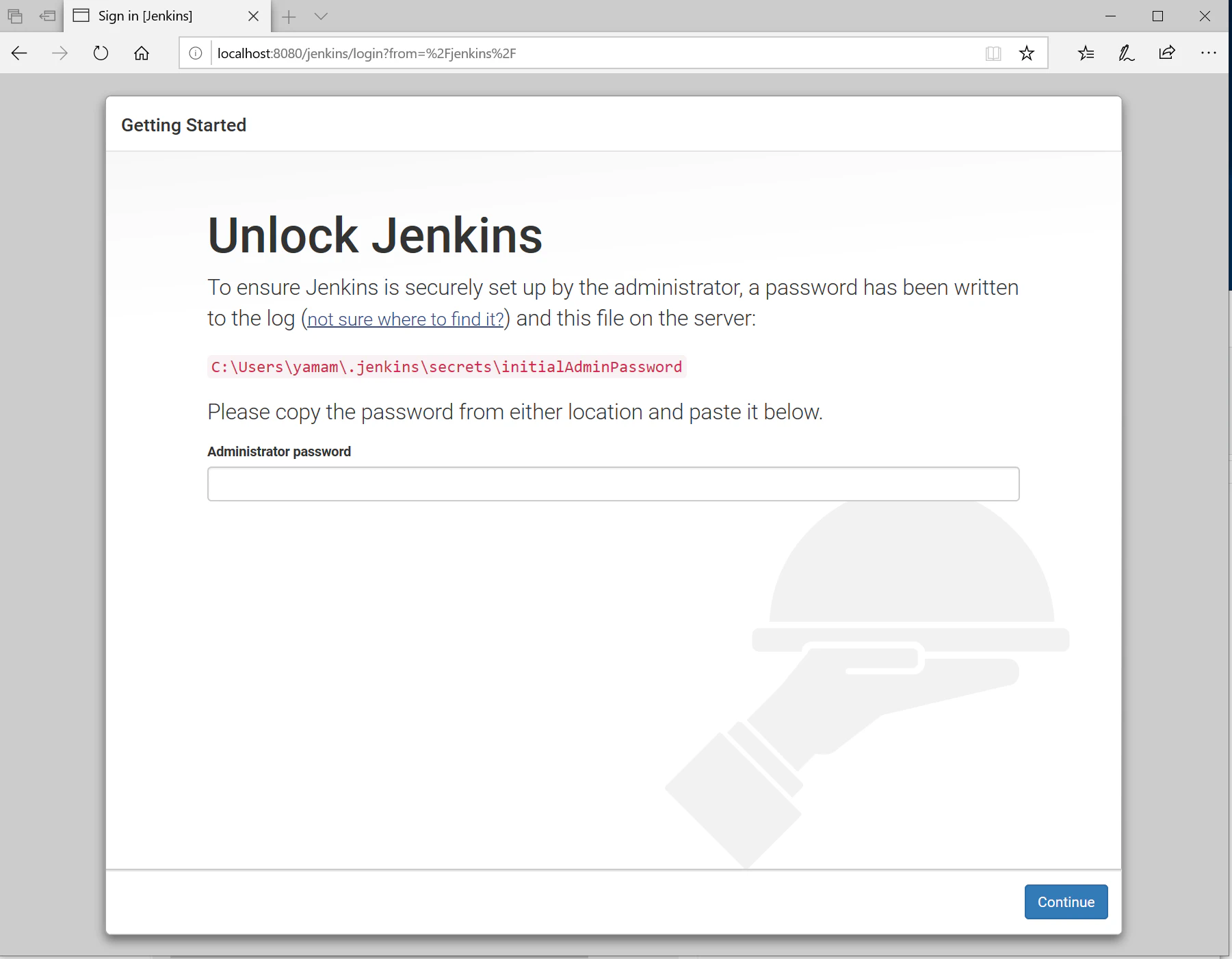Click the Administrator password label

tap(279, 451)
